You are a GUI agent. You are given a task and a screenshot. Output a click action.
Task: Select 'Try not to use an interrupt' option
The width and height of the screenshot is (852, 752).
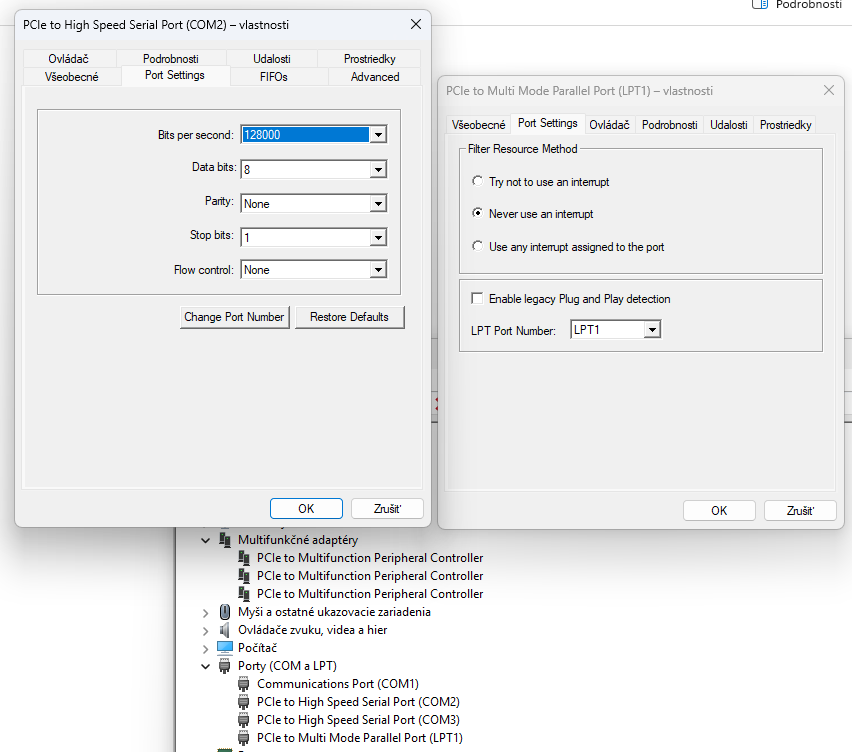pyautogui.click(x=477, y=182)
